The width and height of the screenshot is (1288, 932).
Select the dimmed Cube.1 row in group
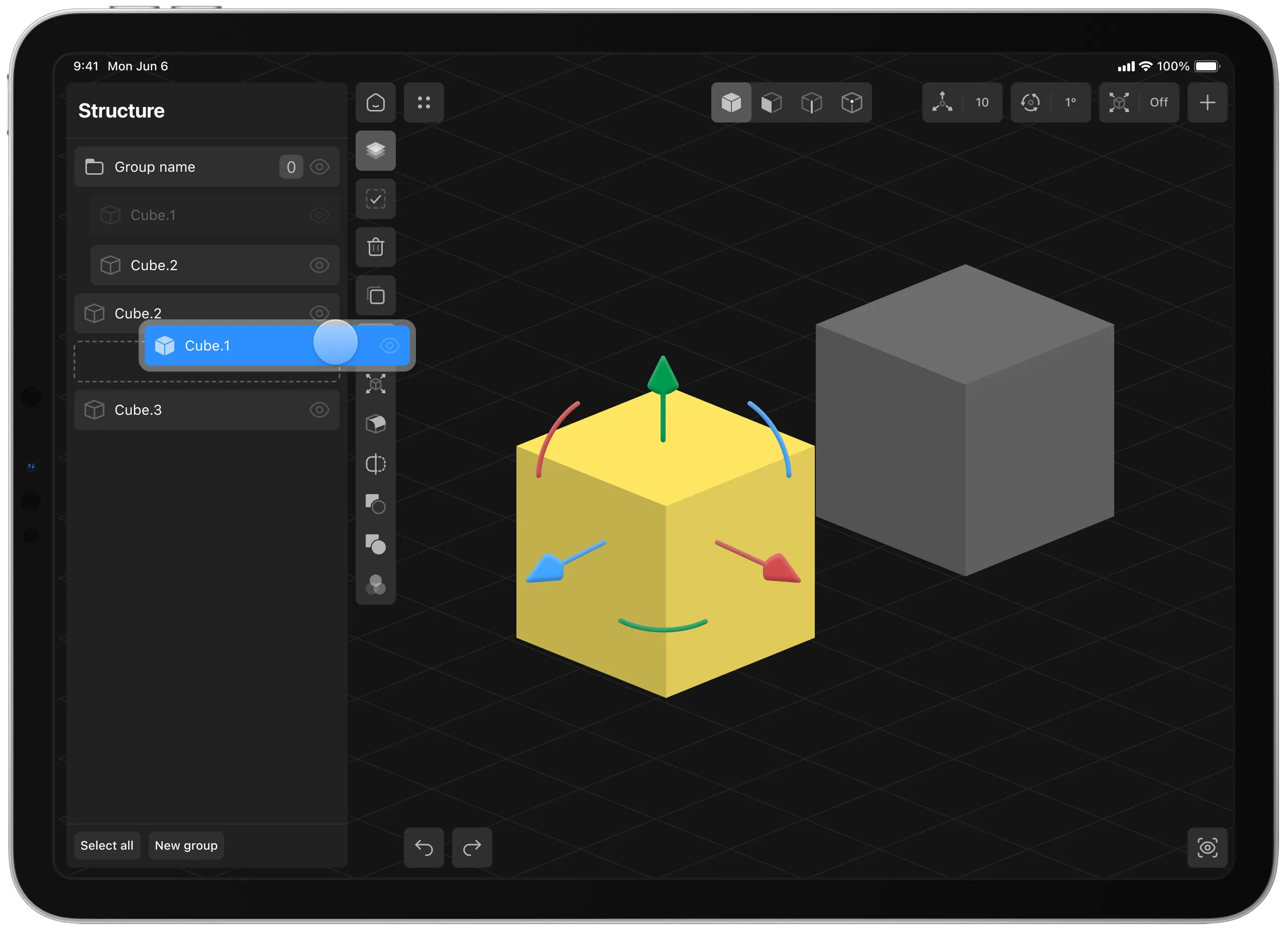(214, 215)
